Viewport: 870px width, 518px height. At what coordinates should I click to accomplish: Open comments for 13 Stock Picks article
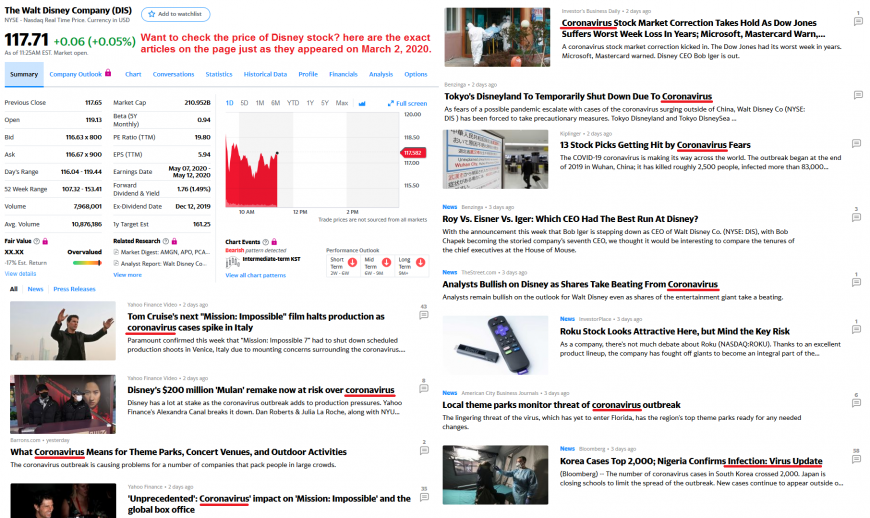pyautogui.click(x=857, y=143)
